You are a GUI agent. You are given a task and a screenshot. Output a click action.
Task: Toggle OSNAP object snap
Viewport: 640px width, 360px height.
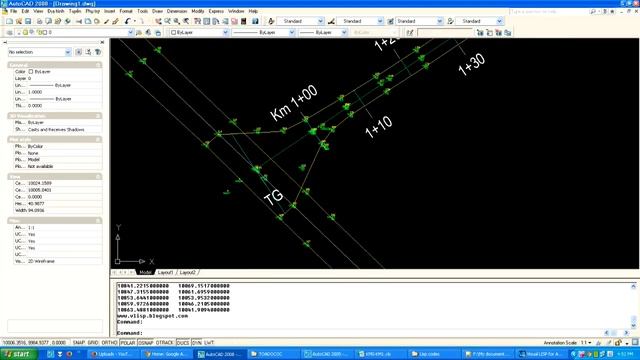146,343
